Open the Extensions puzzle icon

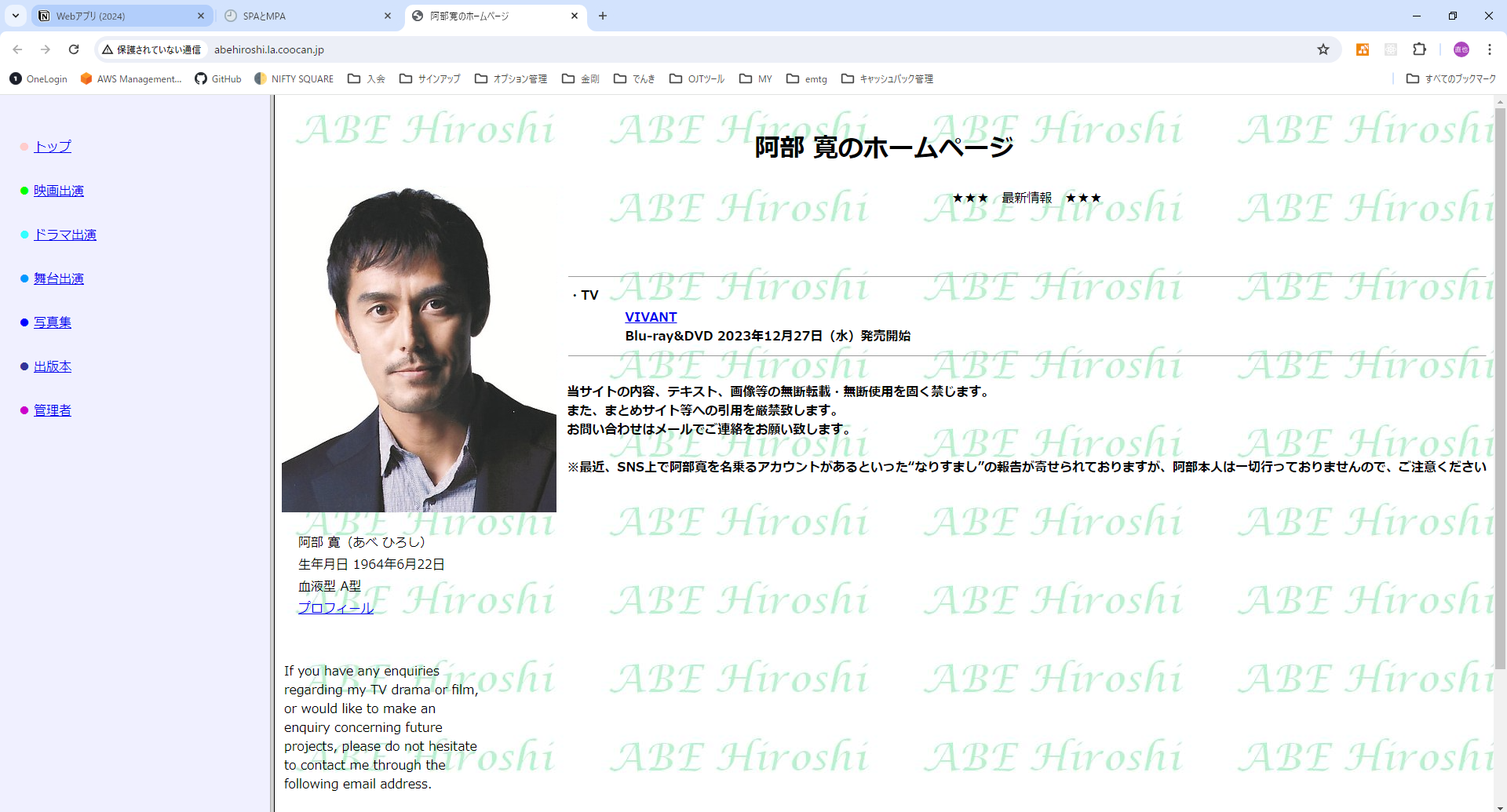tap(1419, 49)
